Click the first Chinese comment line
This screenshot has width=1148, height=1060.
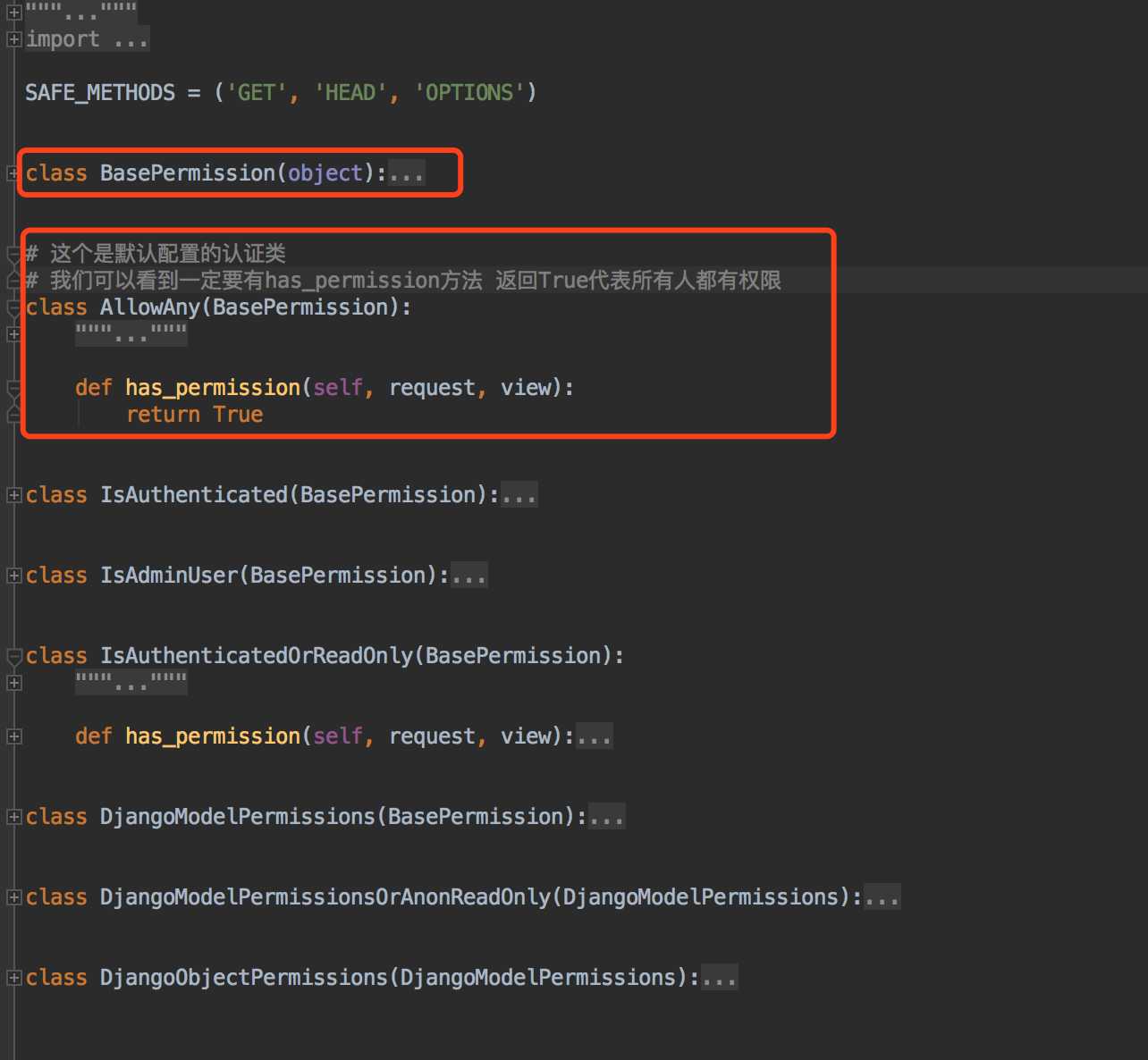click(x=156, y=254)
